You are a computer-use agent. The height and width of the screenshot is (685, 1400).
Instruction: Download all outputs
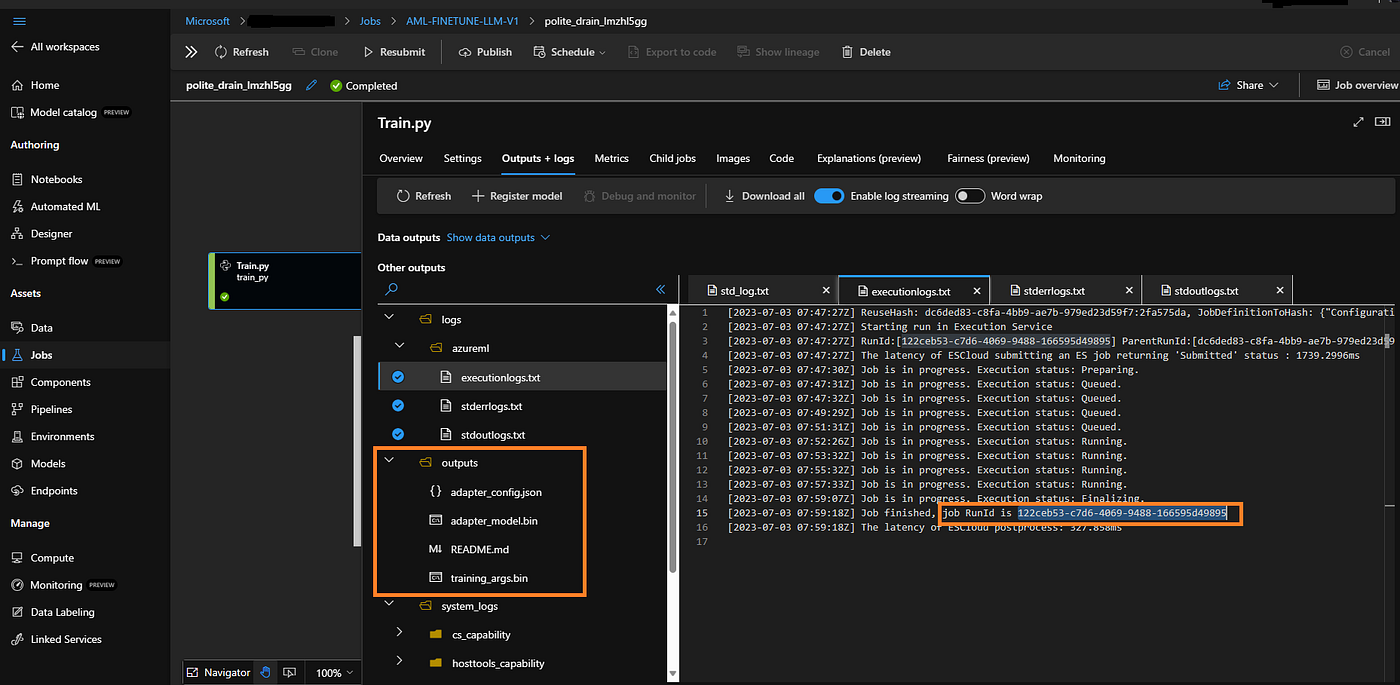pyautogui.click(x=764, y=196)
